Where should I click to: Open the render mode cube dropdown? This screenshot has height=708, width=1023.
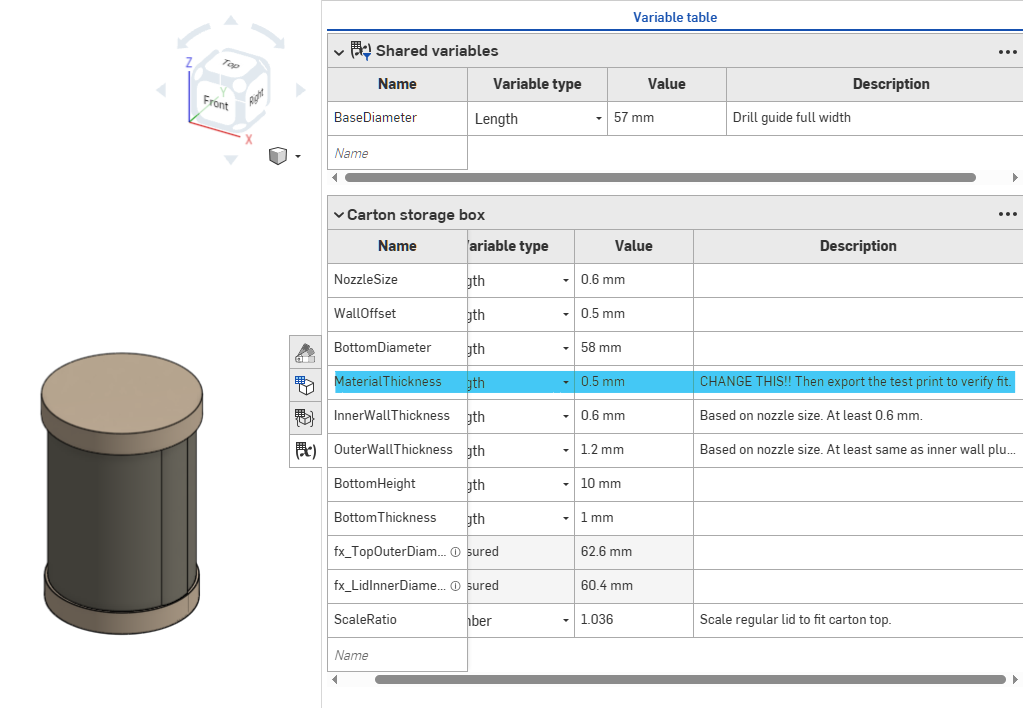[x=284, y=156]
